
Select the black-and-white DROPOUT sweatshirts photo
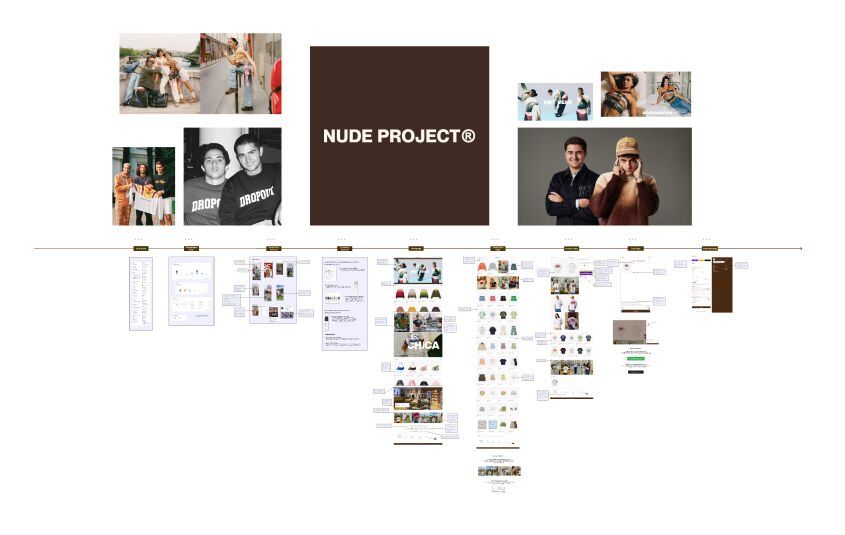(x=232, y=176)
